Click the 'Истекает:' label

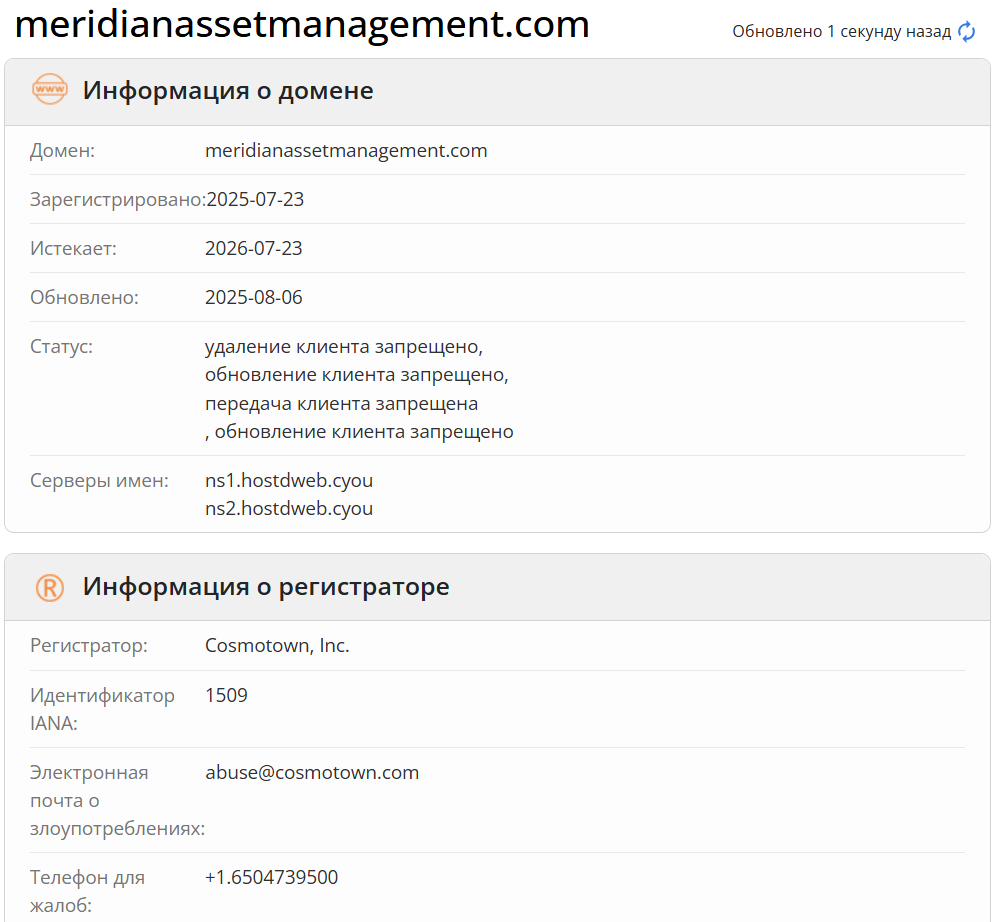73,248
